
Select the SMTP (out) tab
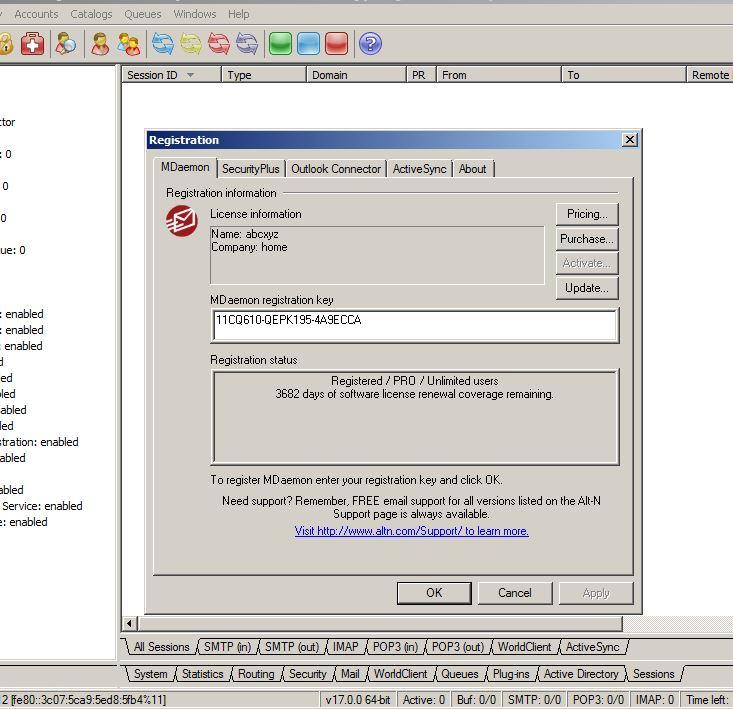click(292, 647)
